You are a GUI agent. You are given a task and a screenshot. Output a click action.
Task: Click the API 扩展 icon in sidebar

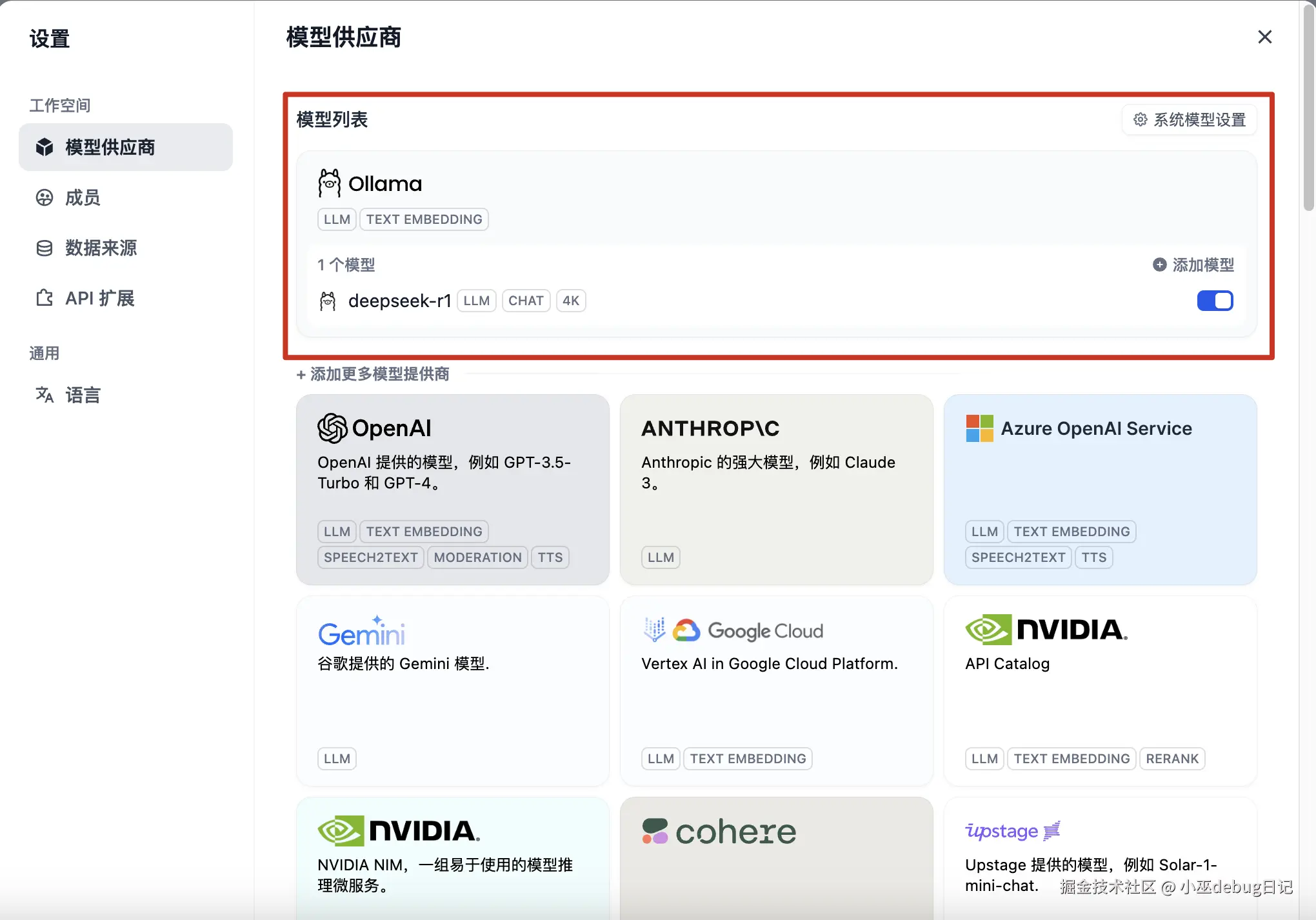(x=43, y=297)
